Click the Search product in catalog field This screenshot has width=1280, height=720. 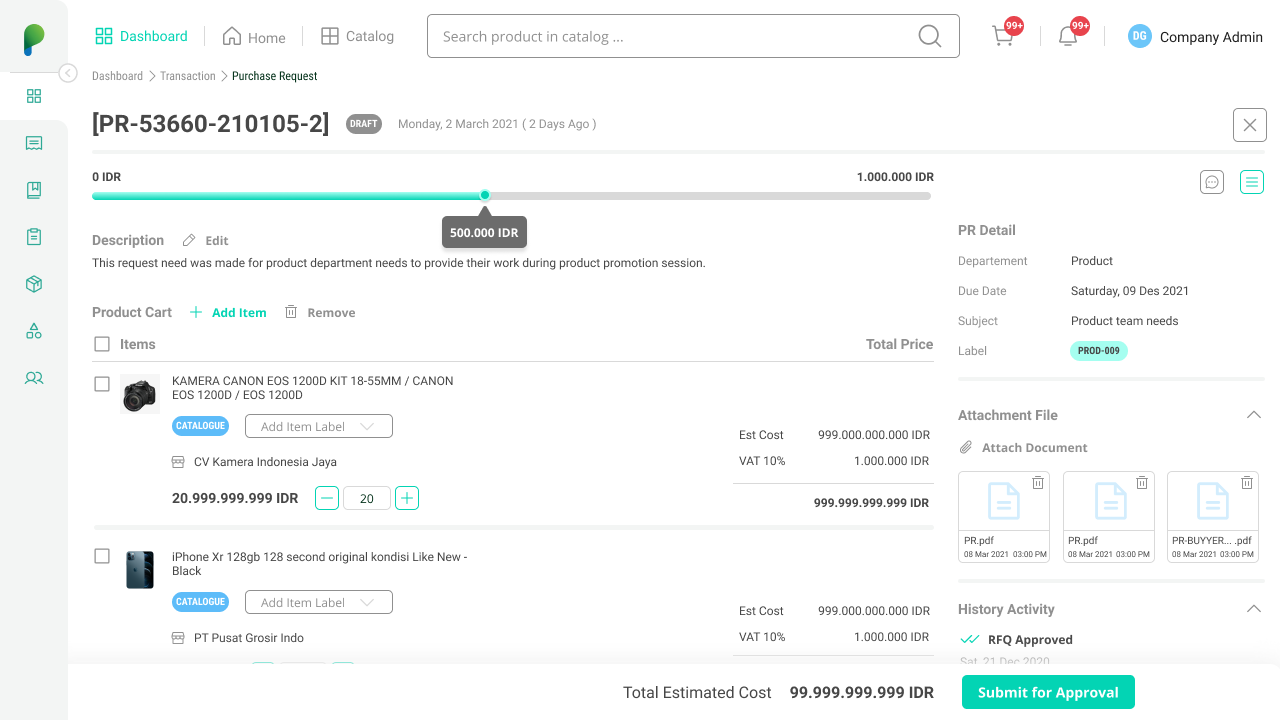tap(693, 36)
